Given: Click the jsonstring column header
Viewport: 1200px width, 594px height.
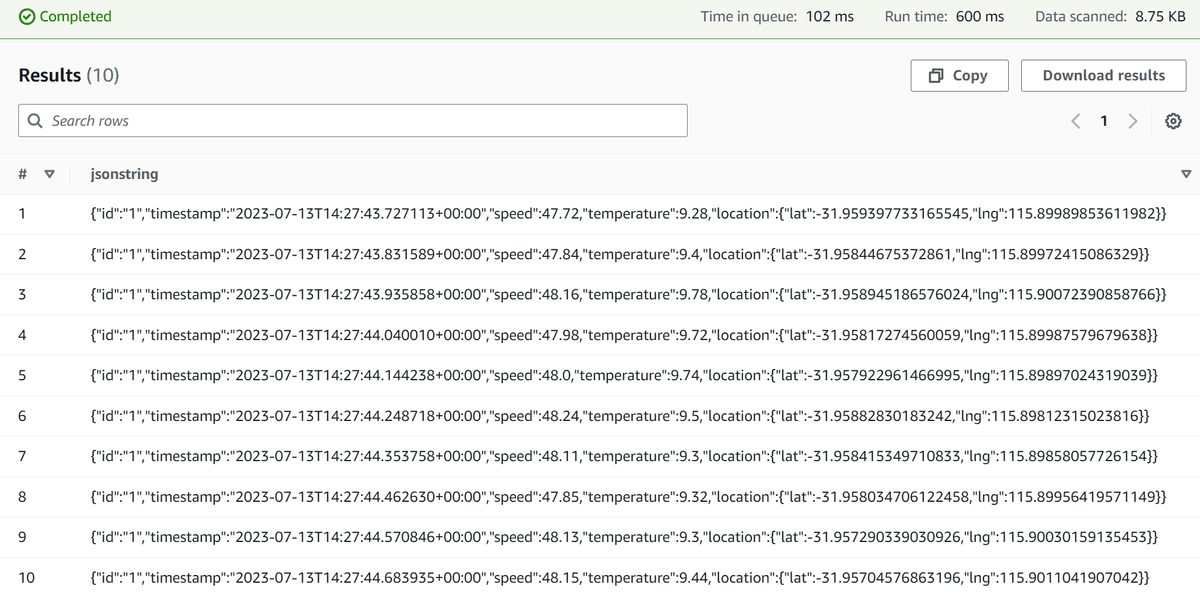Looking at the screenshot, I should click(124, 173).
